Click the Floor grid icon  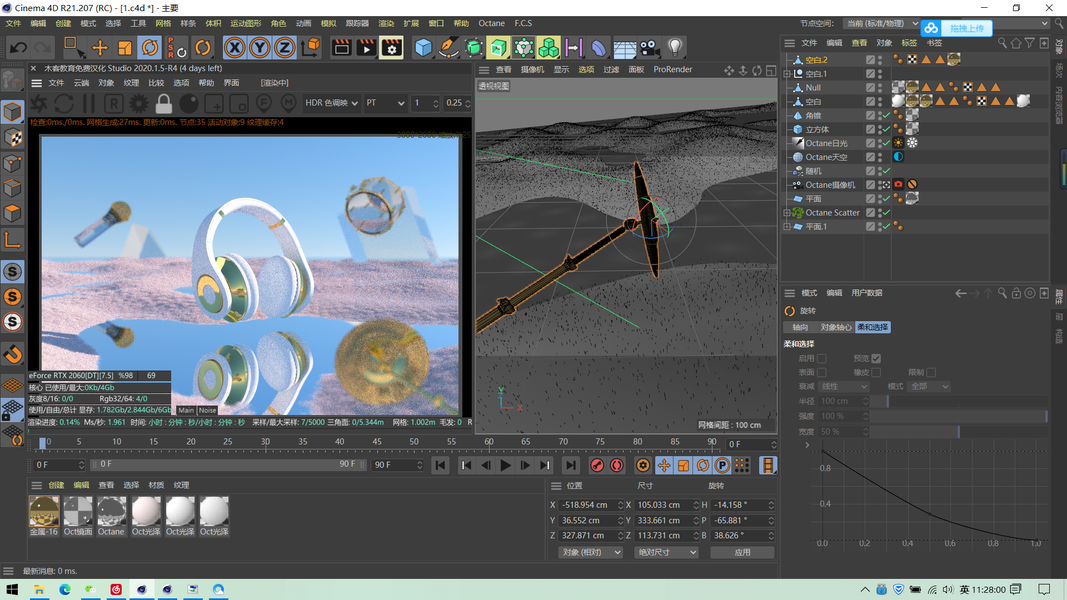click(624, 48)
